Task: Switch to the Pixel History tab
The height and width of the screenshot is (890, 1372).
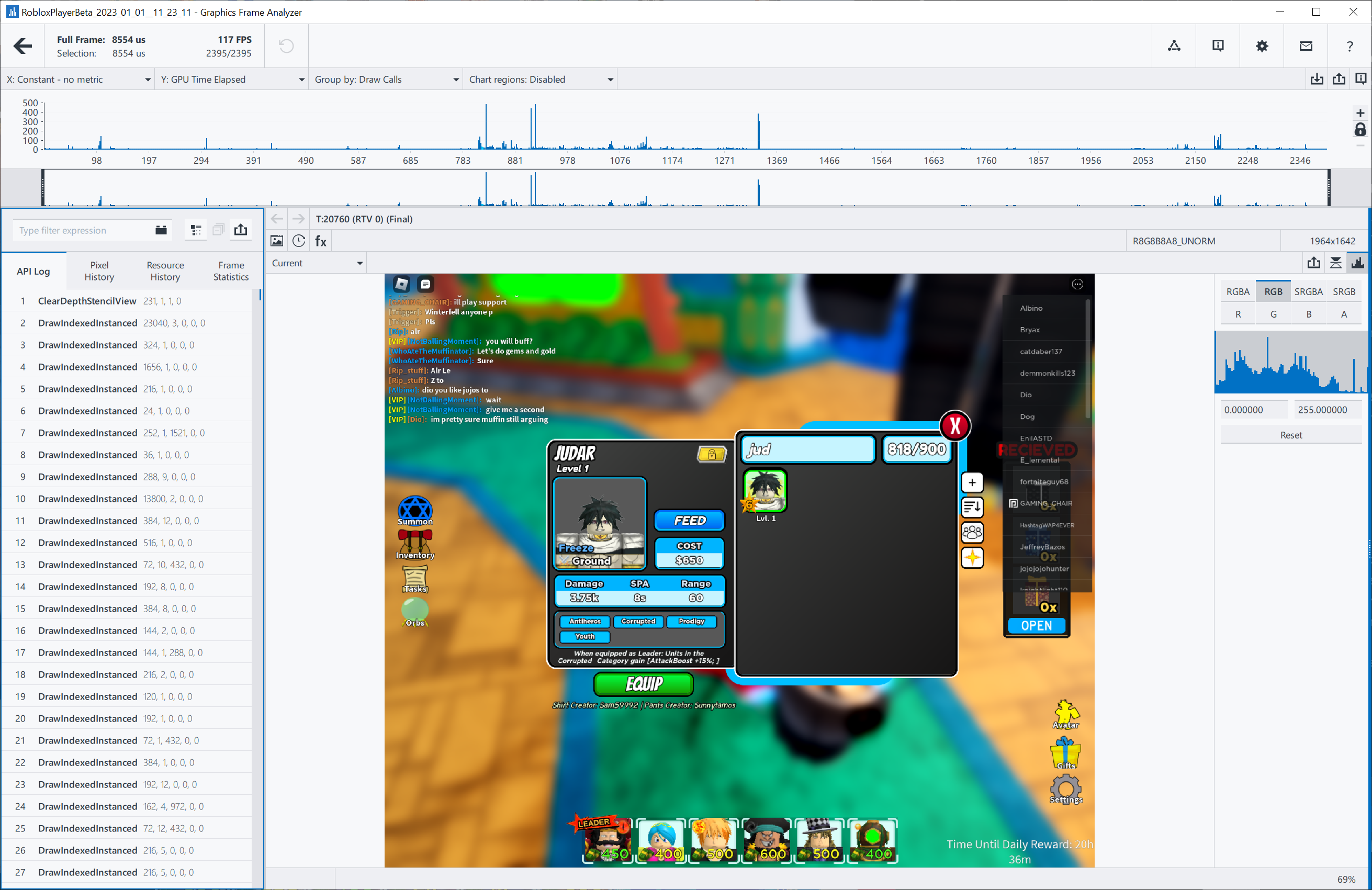Action: point(99,271)
